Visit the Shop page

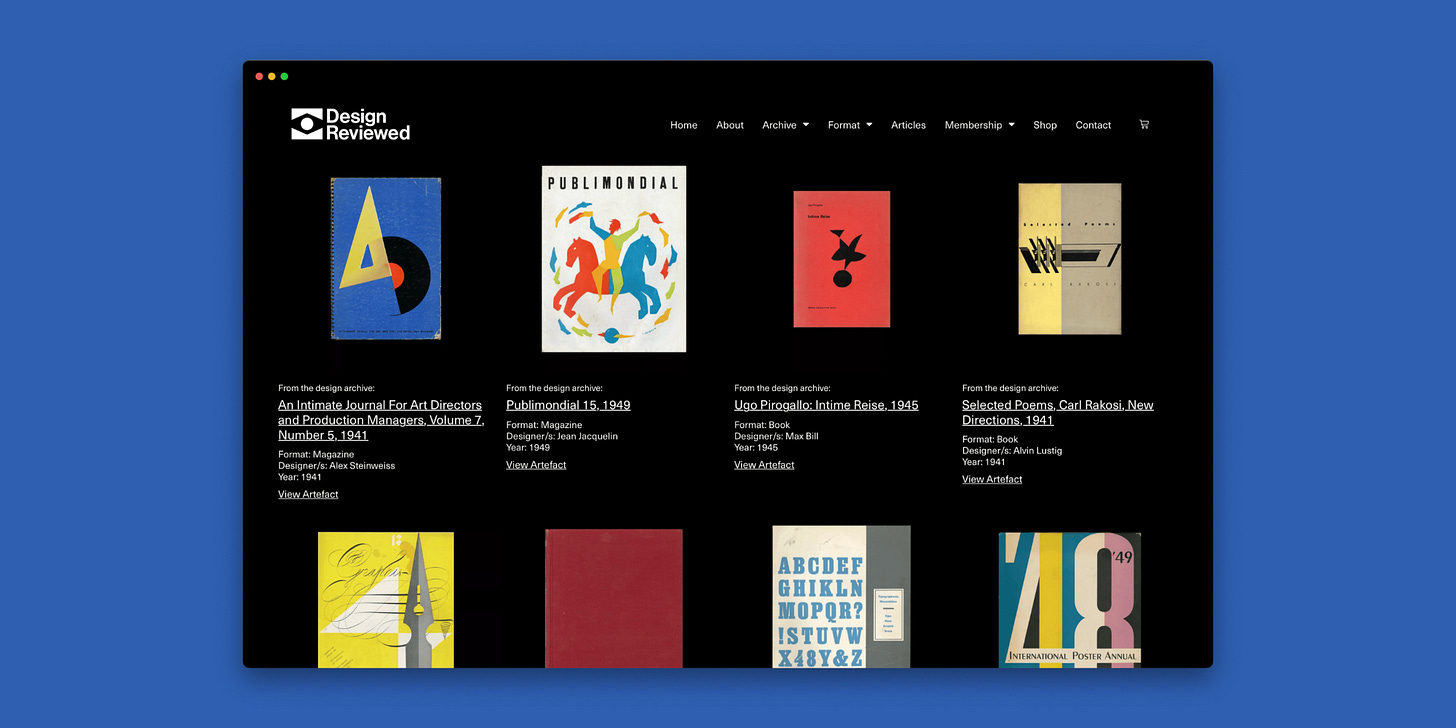[x=1045, y=125]
